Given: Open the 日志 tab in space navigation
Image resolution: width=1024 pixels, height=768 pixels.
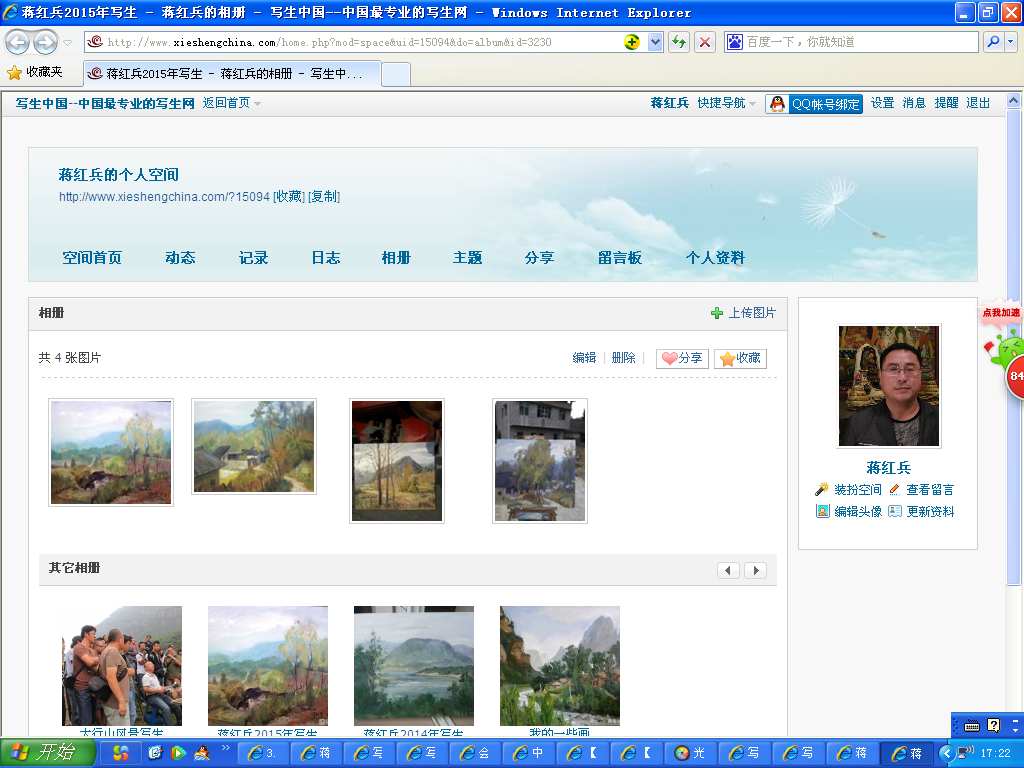Looking at the screenshot, I should [325, 258].
